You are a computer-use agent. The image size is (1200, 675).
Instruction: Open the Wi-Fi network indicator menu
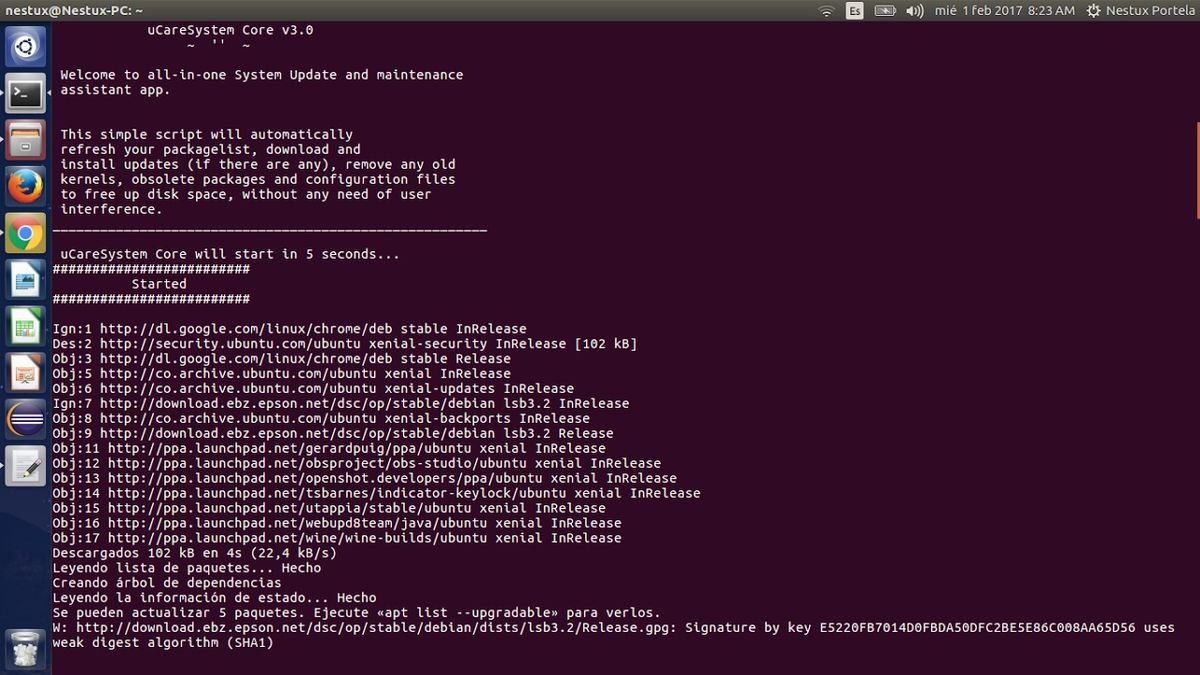(826, 12)
